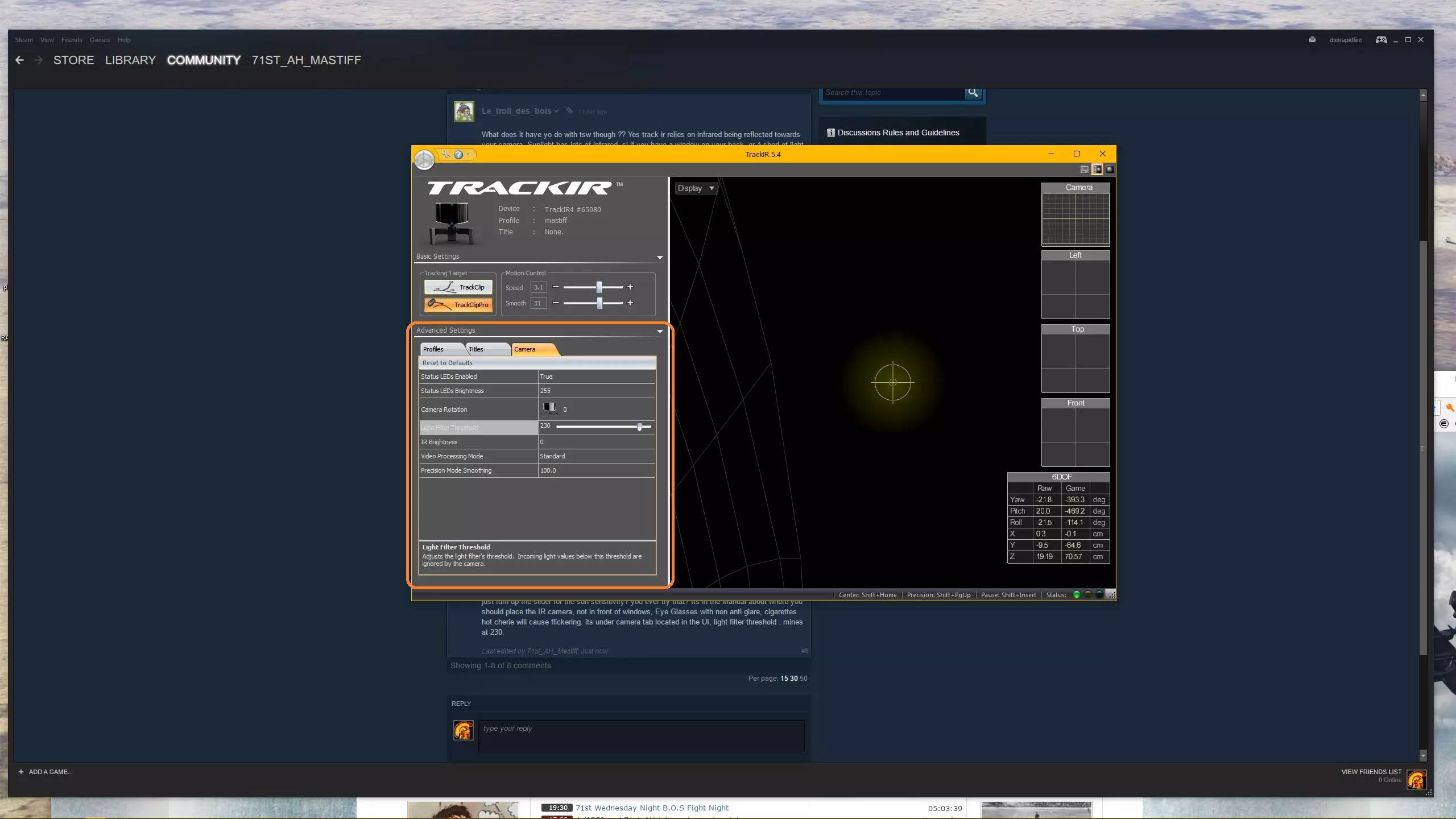Select the camera-only view layout icon

point(1109,169)
